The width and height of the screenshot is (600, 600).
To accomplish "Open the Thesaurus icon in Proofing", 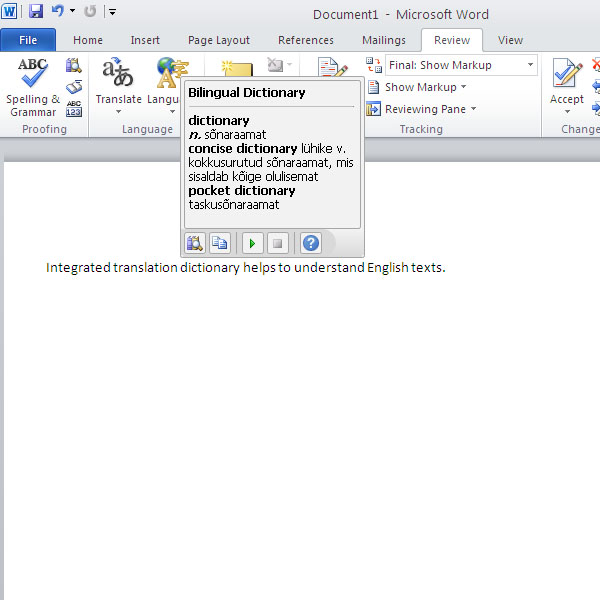I will [x=74, y=87].
